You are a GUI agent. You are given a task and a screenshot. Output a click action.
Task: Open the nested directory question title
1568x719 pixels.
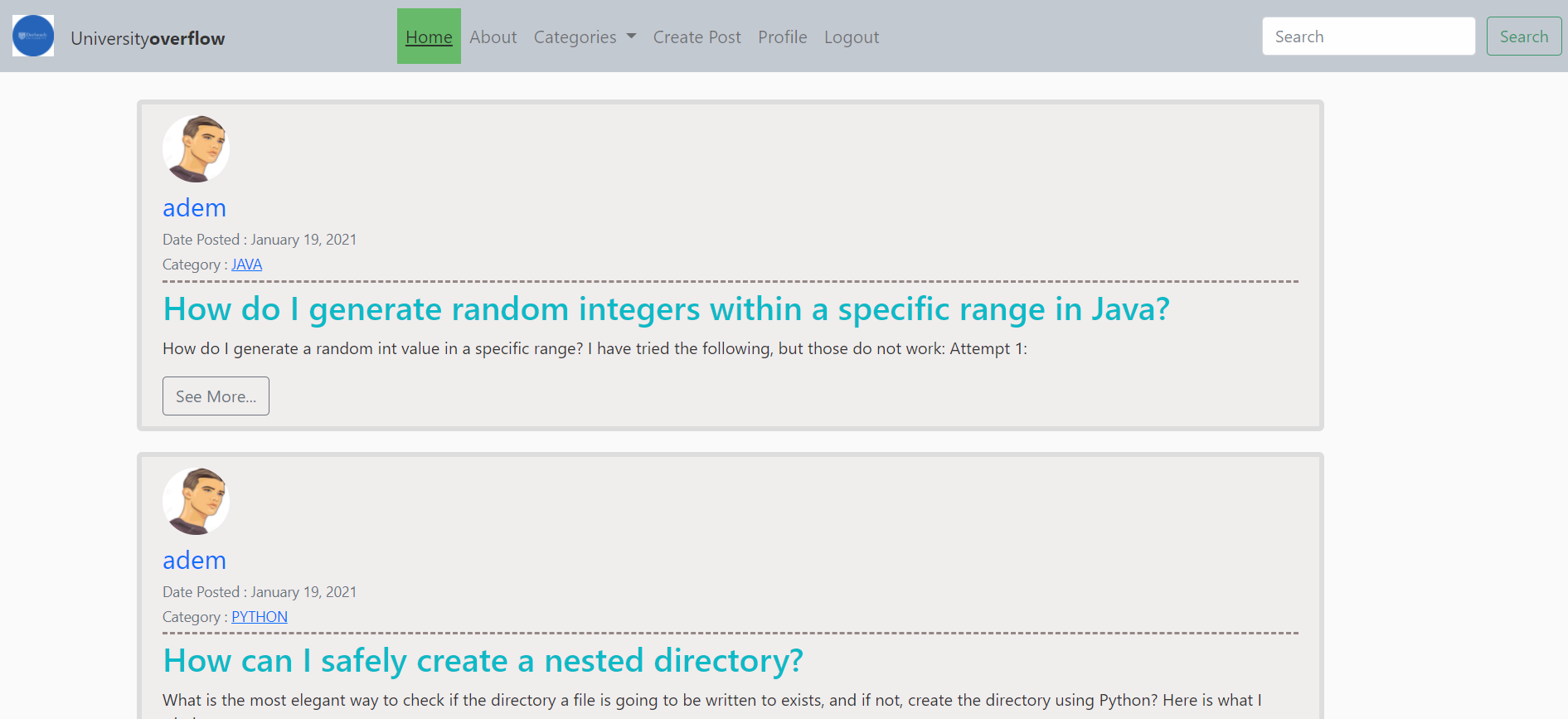click(x=483, y=661)
